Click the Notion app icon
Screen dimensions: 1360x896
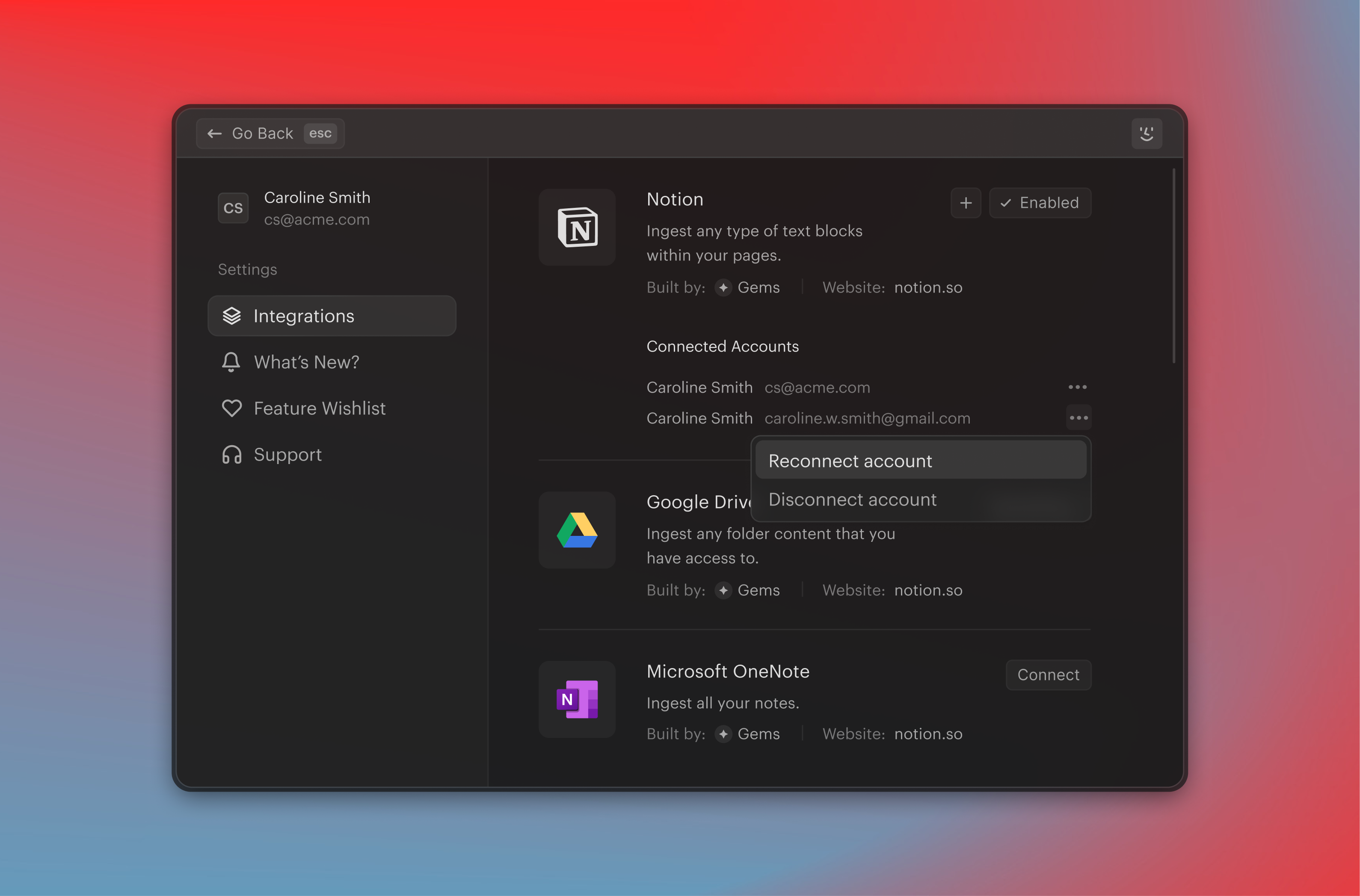tap(577, 228)
